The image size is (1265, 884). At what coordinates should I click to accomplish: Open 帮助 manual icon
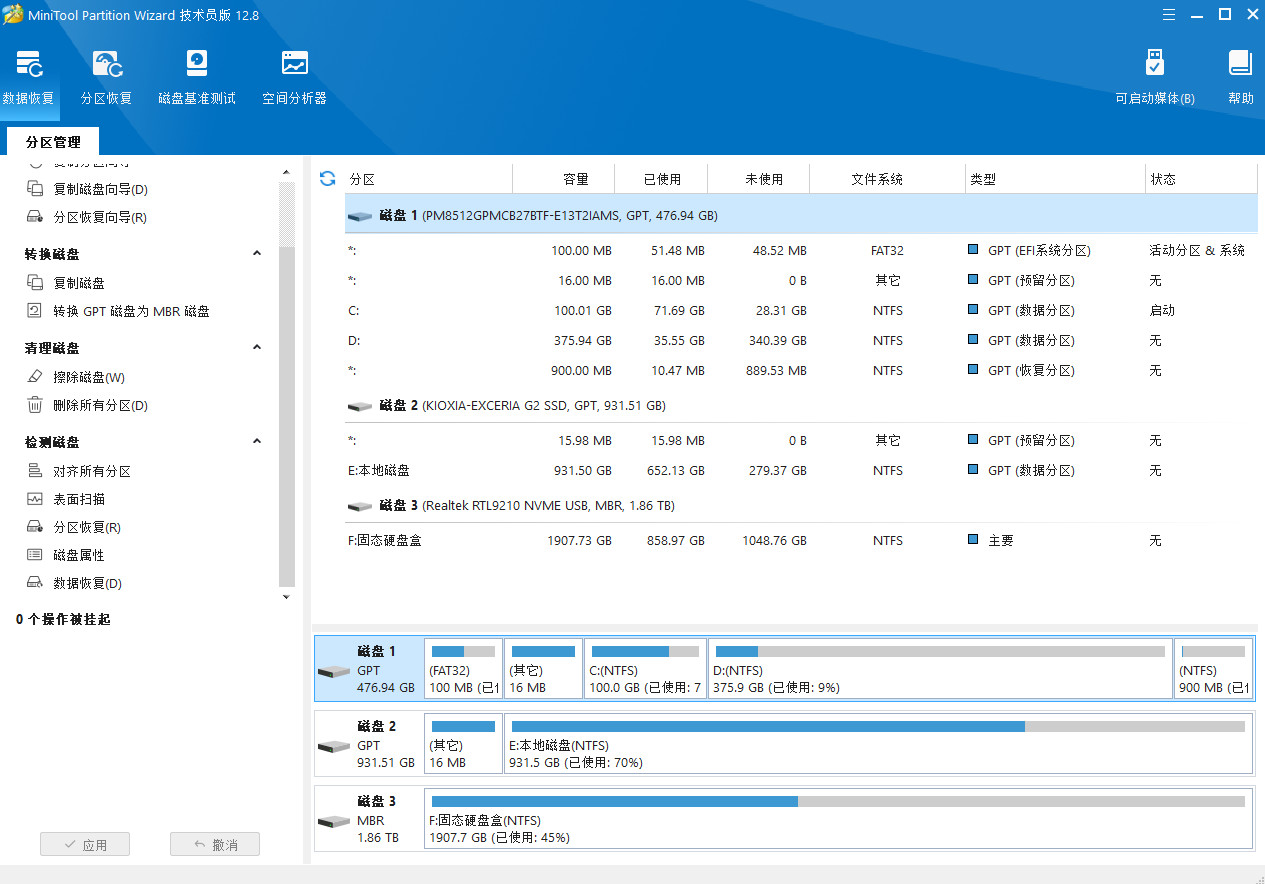(x=1240, y=77)
